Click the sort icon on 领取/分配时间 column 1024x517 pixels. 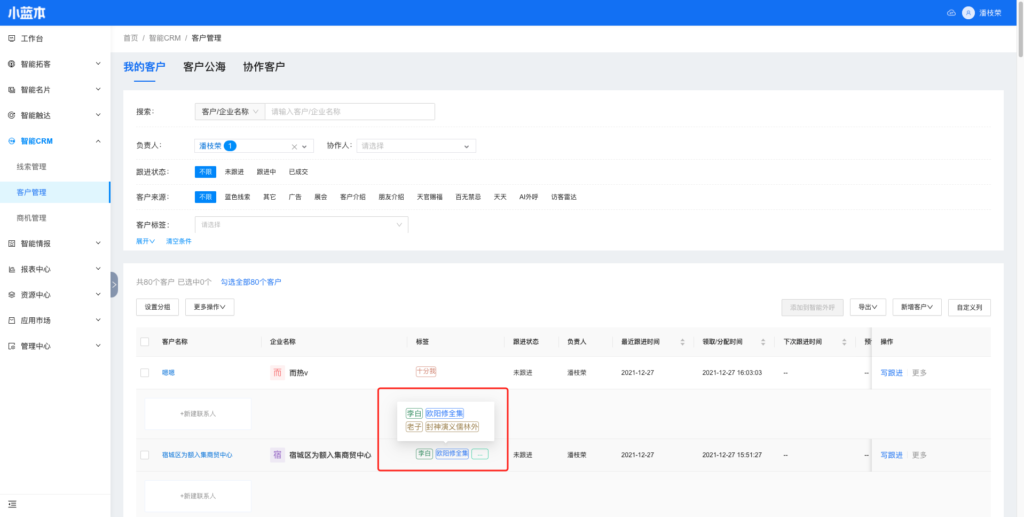765,342
